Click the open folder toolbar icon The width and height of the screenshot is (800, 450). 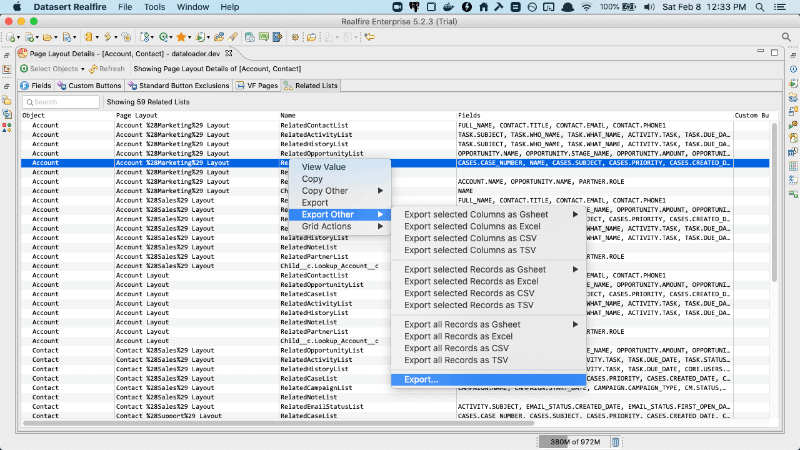point(47,37)
